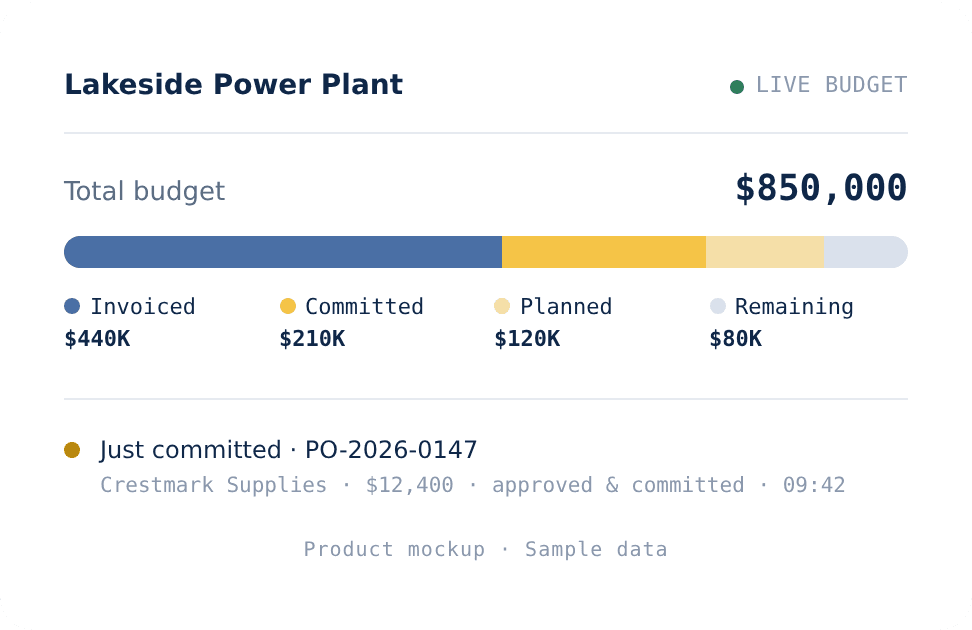Open the $80K Remaining amount

[x=735, y=339]
